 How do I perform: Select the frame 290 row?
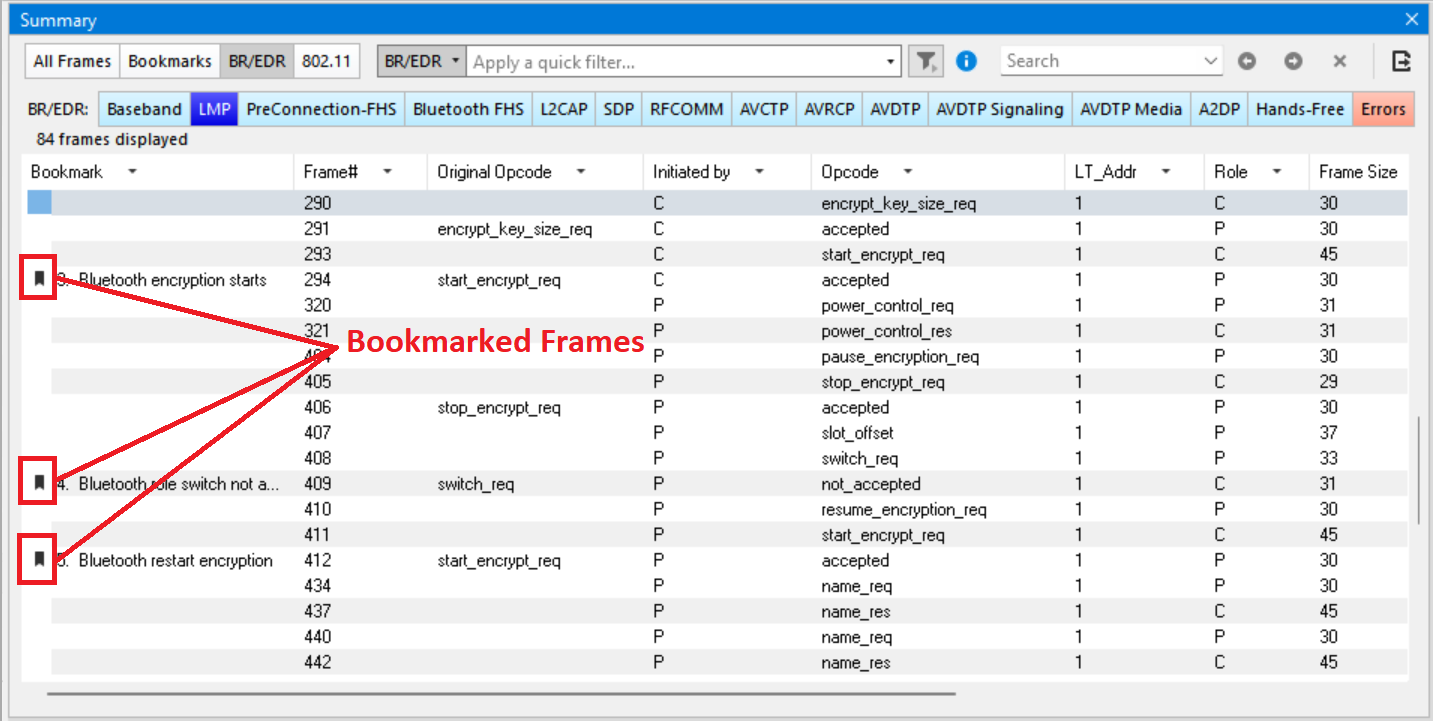[x=715, y=203]
